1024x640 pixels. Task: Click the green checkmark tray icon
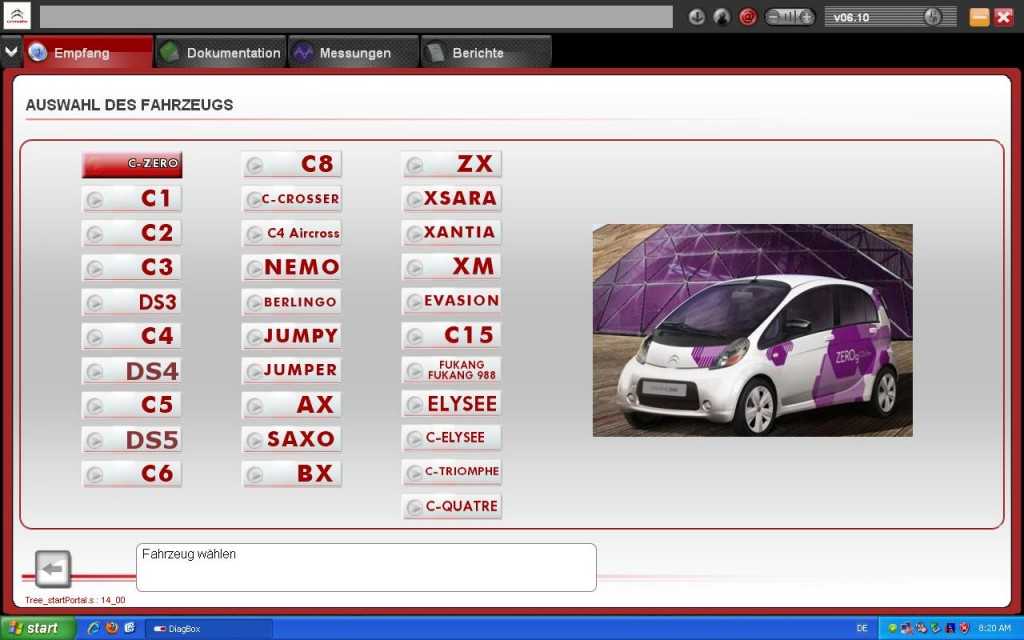pyautogui.click(x=892, y=628)
